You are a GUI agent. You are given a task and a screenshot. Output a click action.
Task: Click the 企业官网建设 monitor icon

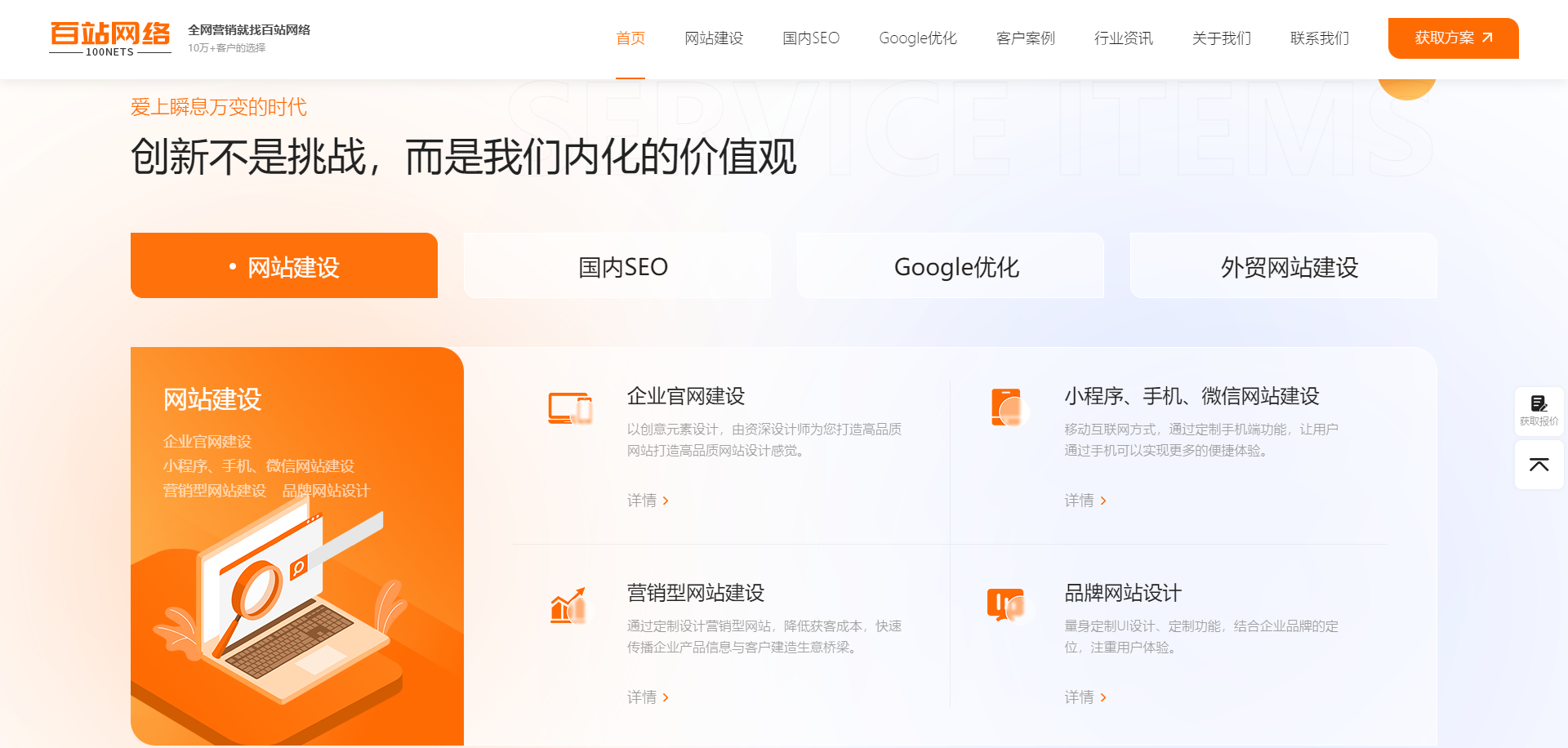click(x=569, y=408)
